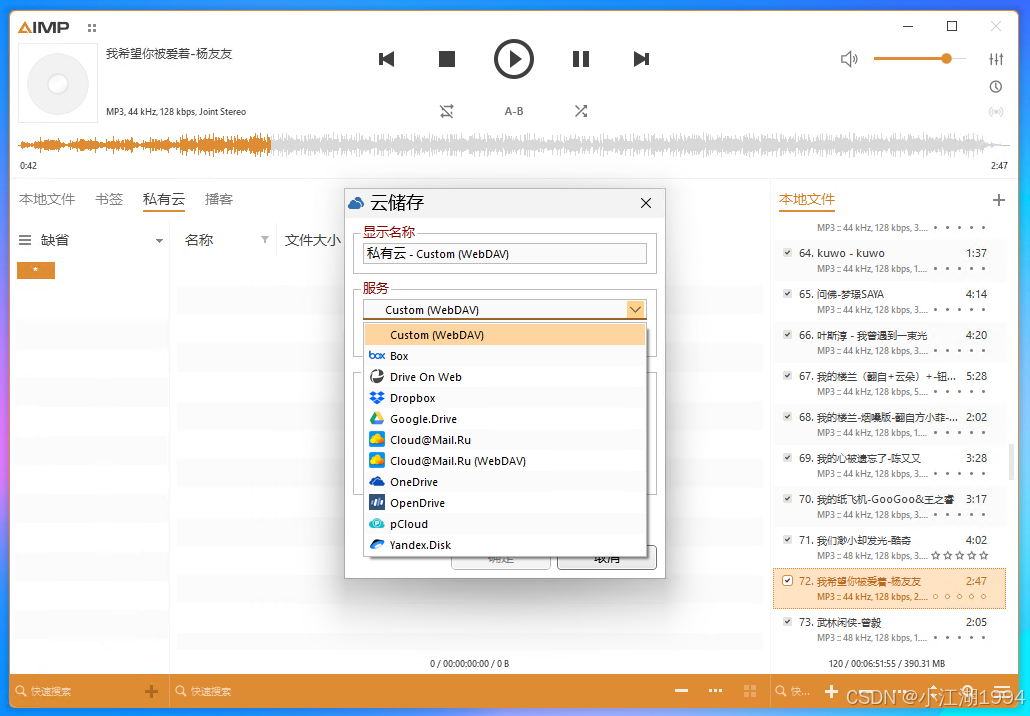Click the left panel 快速搜索 search box

(x=79, y=691)
